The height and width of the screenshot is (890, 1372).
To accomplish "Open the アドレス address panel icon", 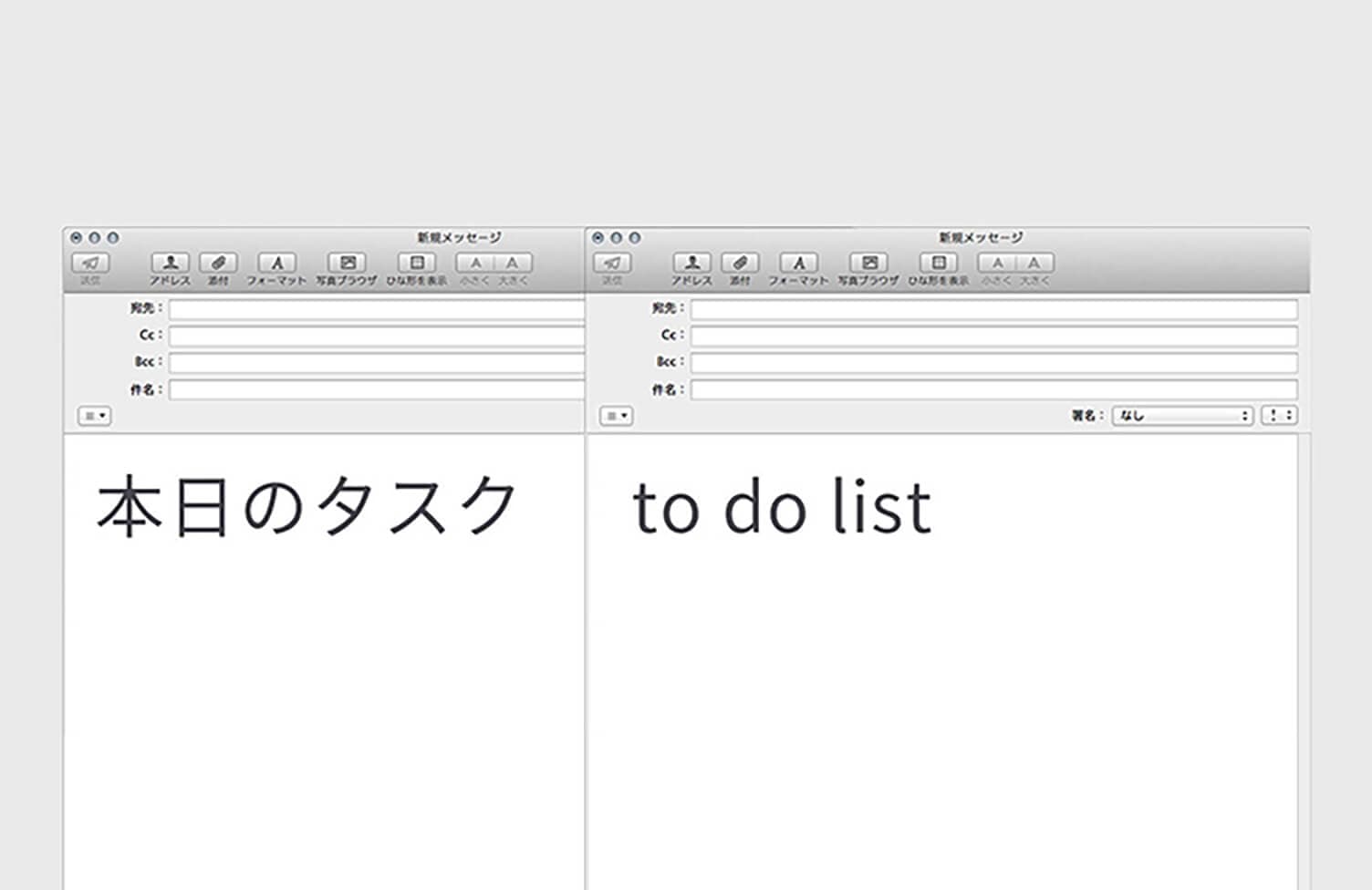I will 168,264.
